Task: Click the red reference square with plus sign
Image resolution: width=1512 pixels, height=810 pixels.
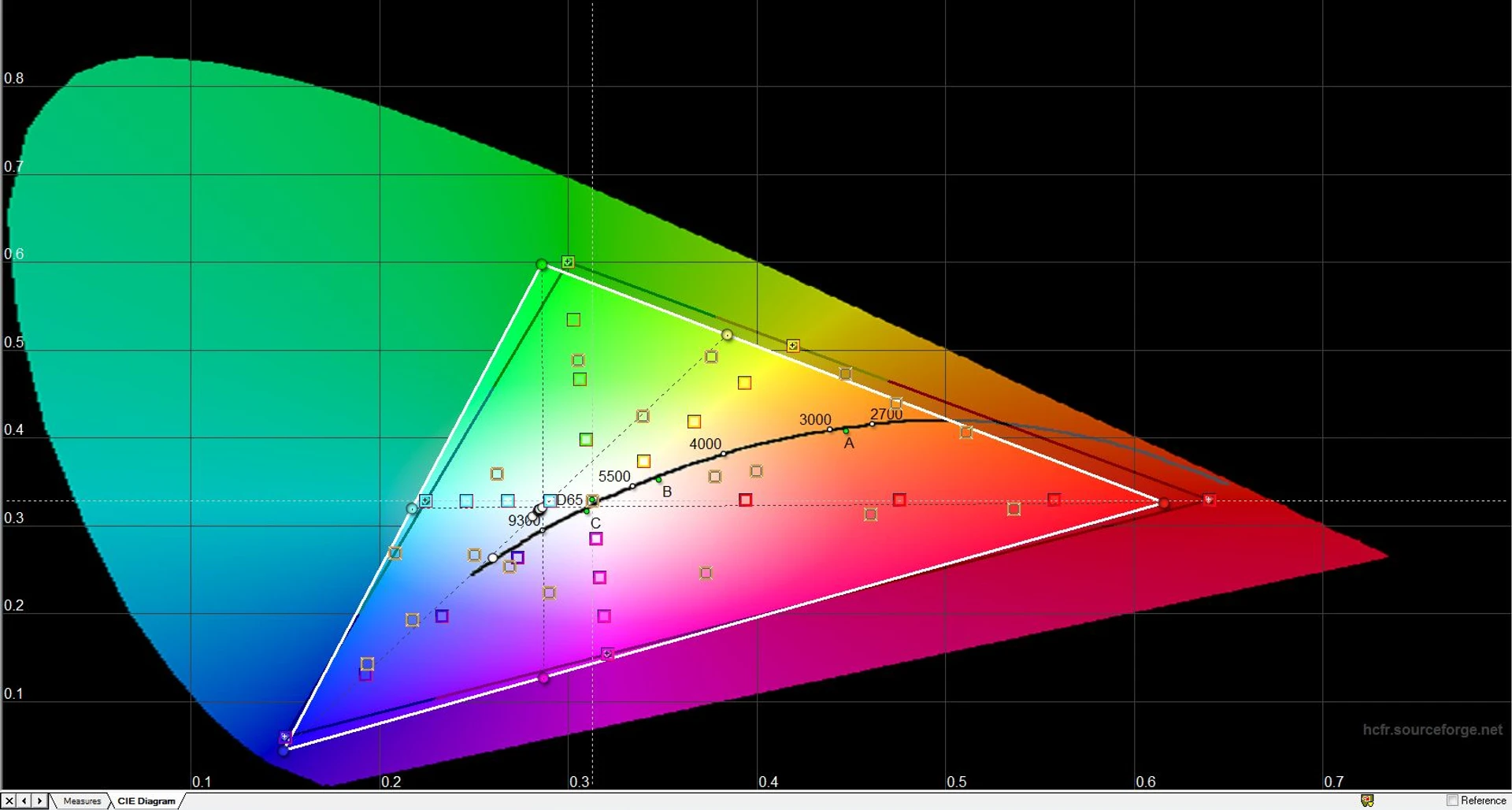Action: coord(1208,499)
